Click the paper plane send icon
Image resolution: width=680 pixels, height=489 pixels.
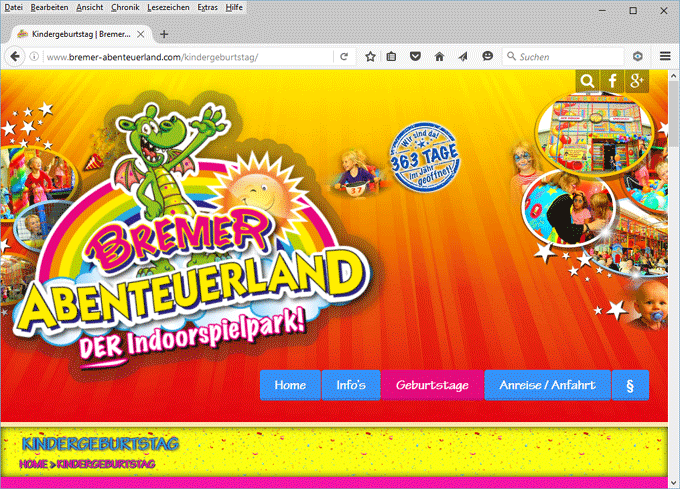(463, 56)
